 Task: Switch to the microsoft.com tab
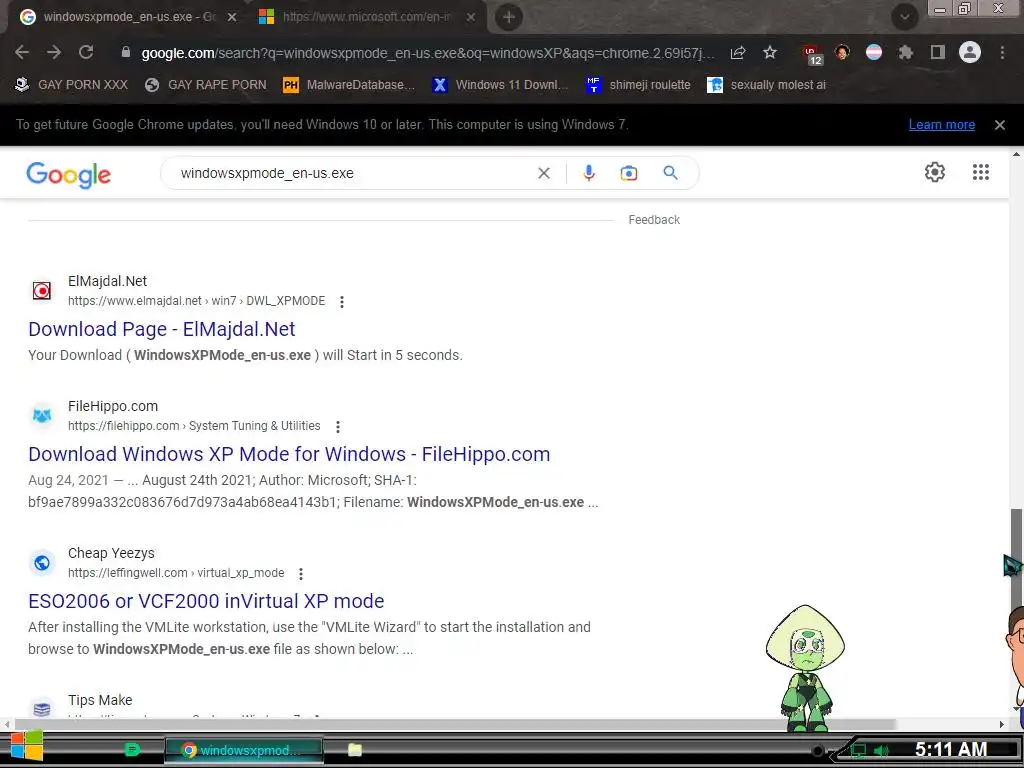366,17
